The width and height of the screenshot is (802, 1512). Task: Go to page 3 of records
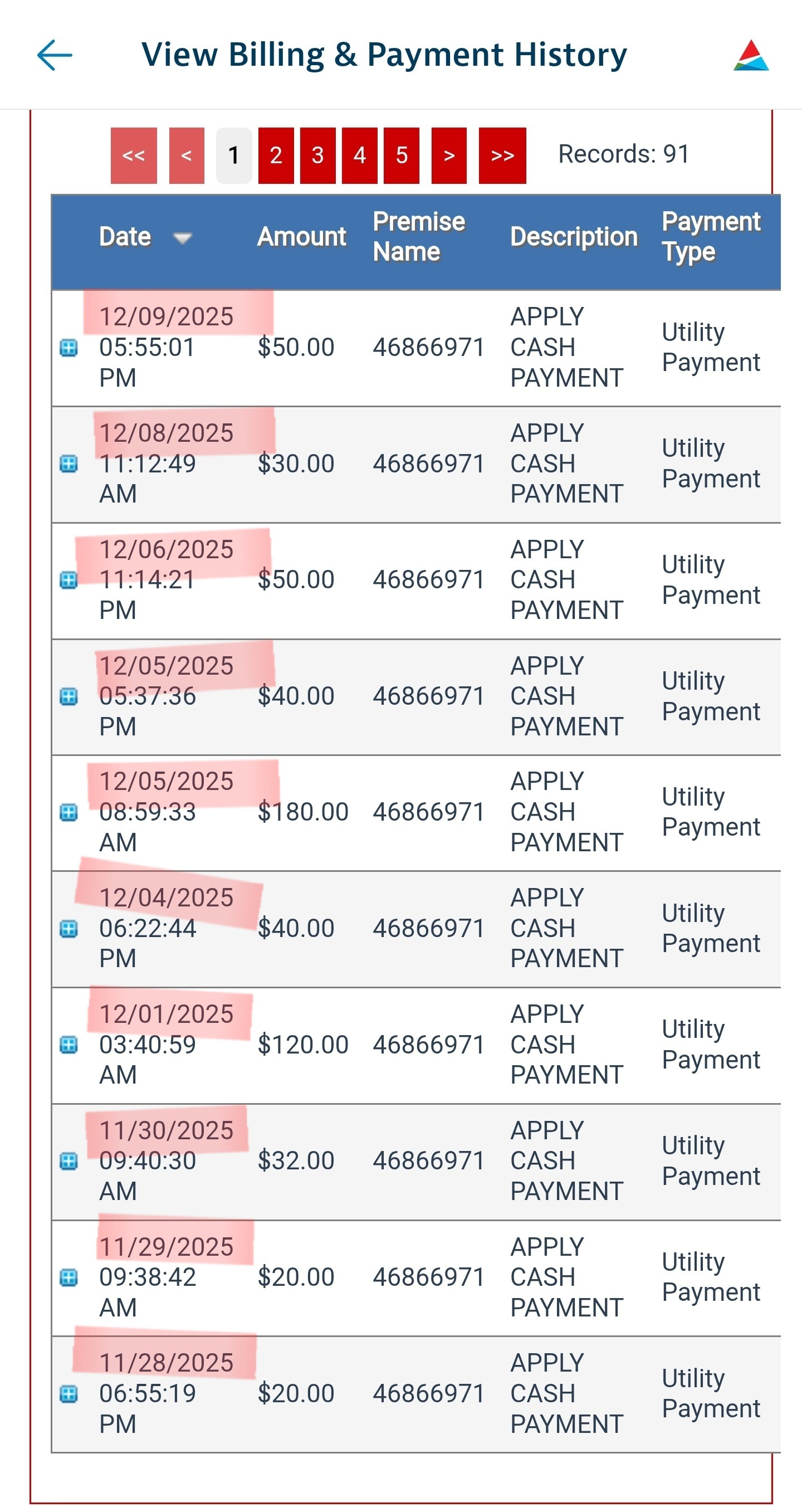[x=317, y=155]
